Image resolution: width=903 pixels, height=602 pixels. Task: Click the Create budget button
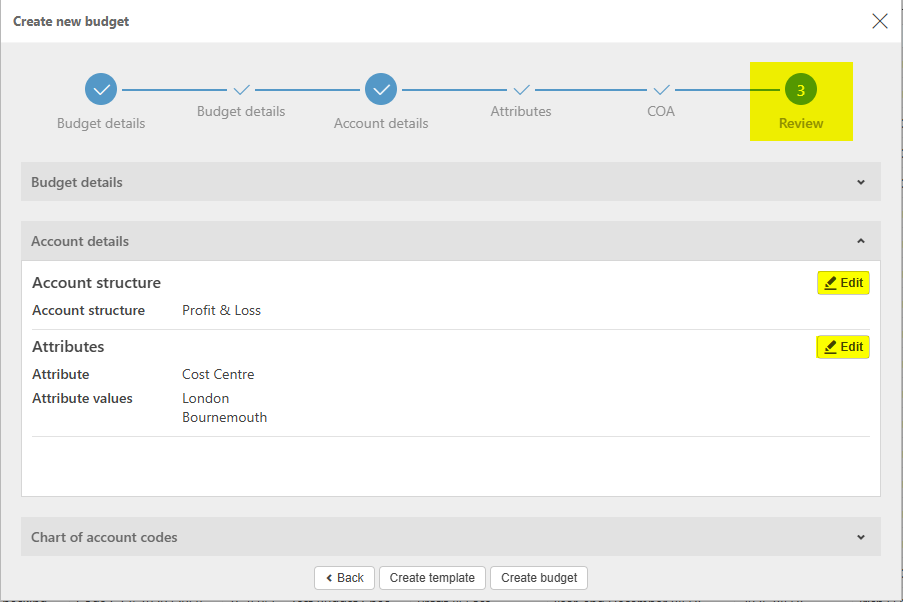(539, 578)
